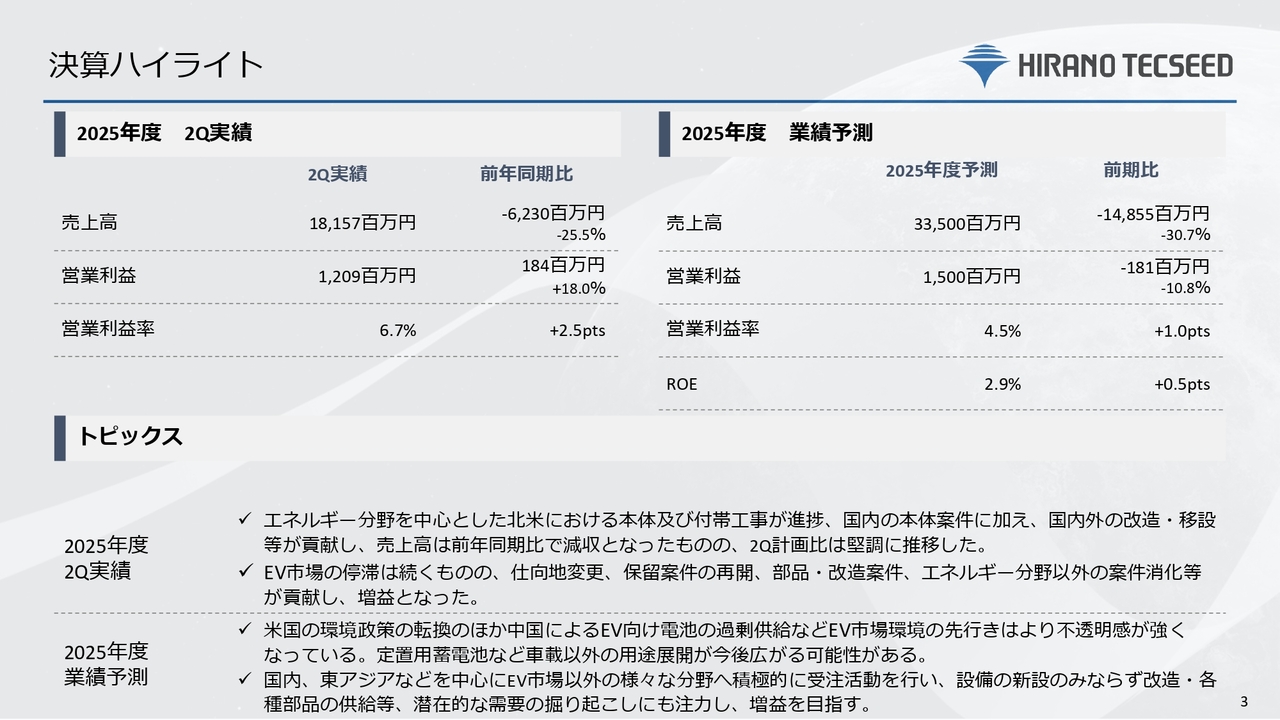Click the +18.0% operating profit change

[578, 288]
